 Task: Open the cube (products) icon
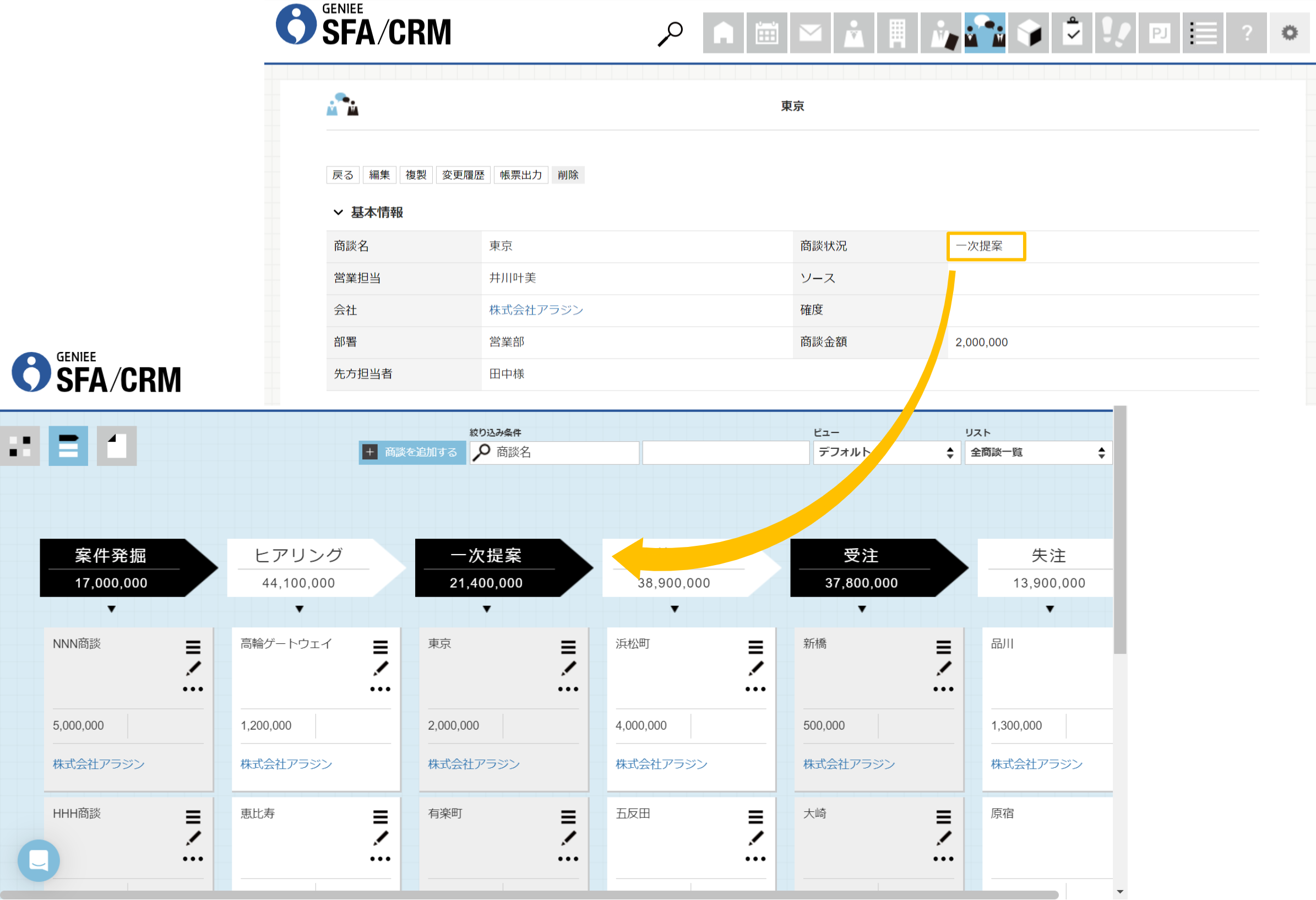pos(1029,33)
